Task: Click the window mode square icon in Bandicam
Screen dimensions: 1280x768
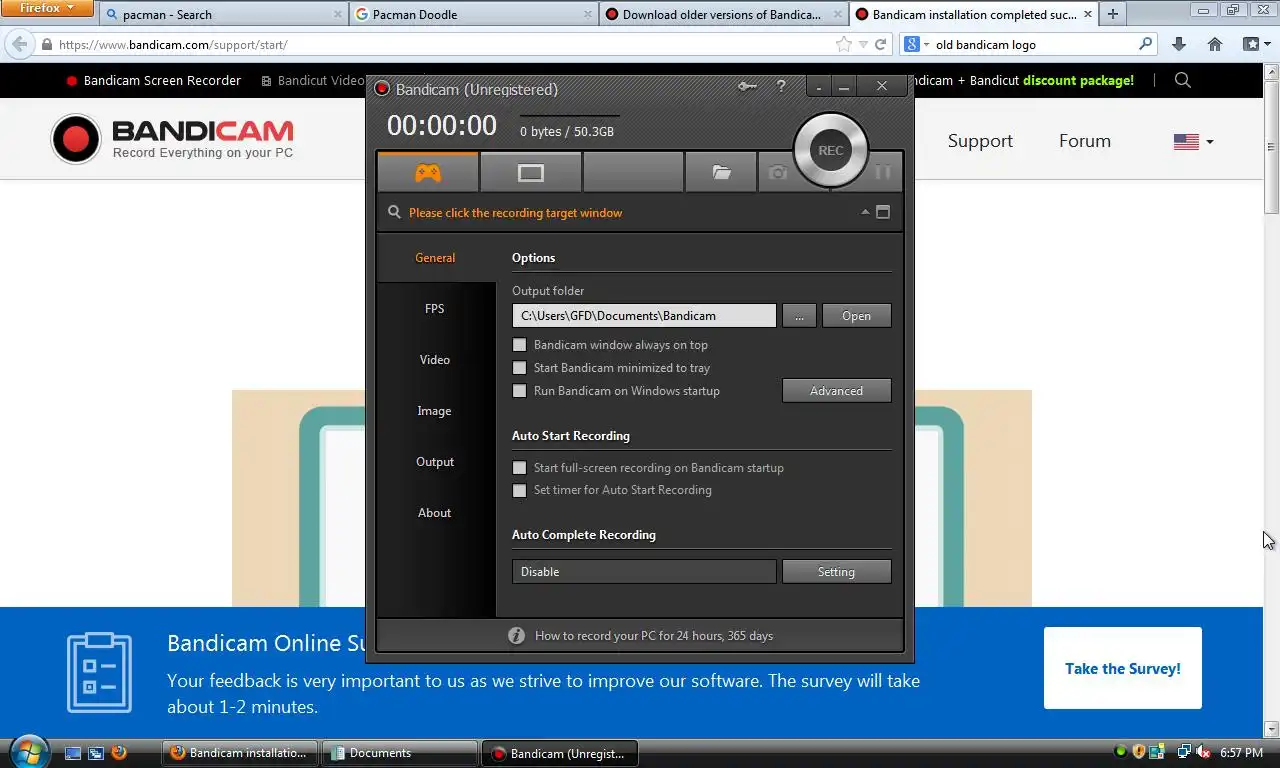Action: point(883,212)
